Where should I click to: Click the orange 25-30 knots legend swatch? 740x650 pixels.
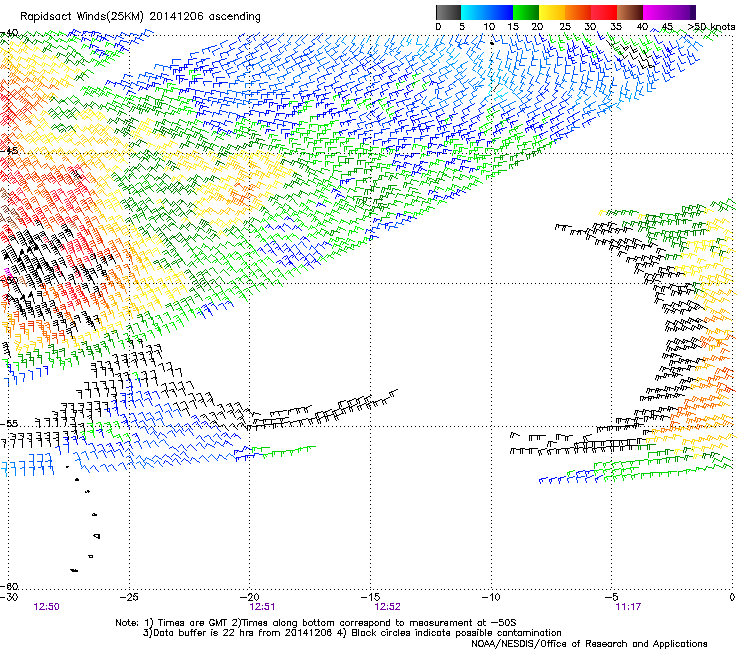[x=578, y=12]
